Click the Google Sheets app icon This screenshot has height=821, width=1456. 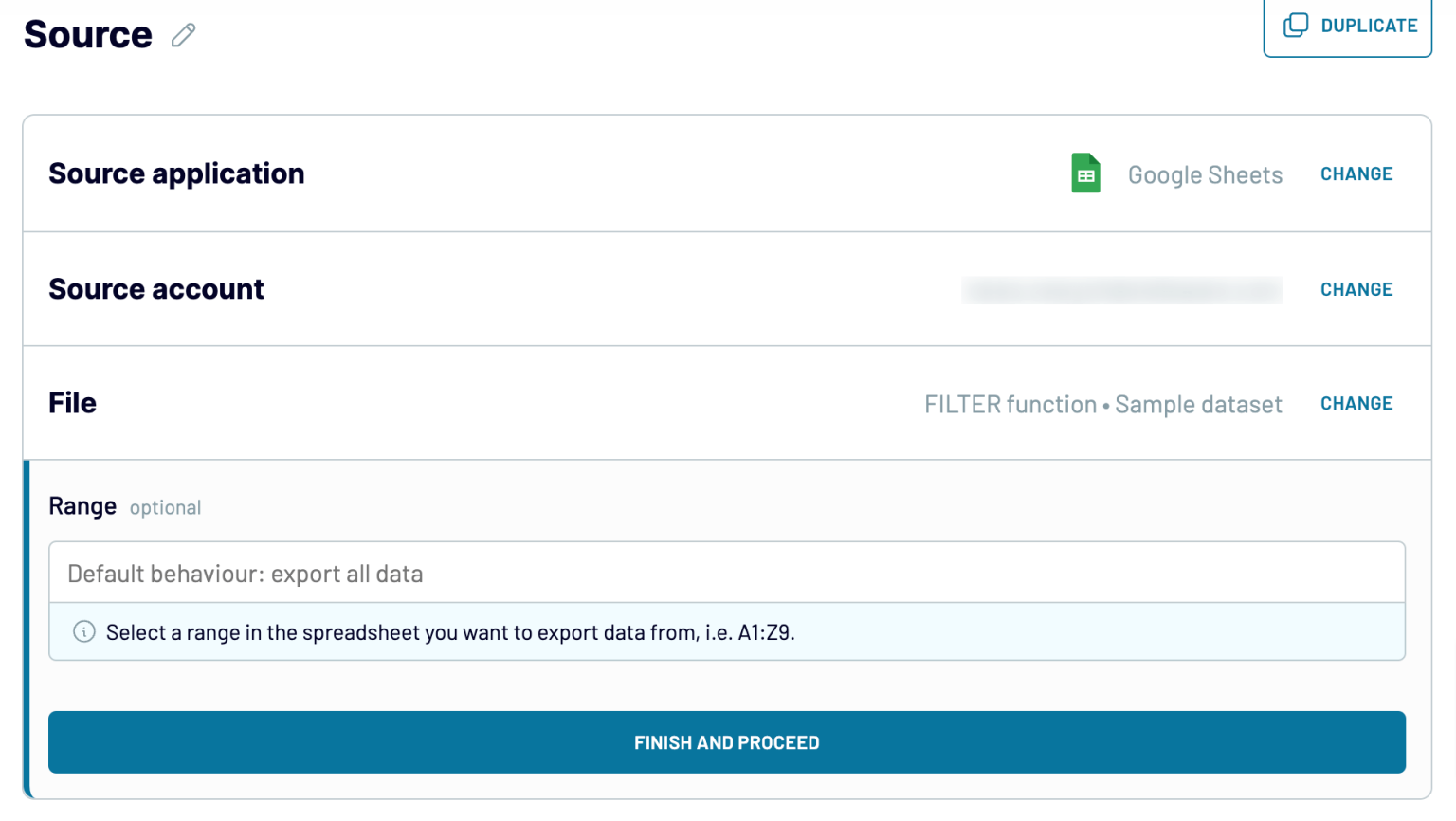pyautogui.click(x=1085, y=173)
